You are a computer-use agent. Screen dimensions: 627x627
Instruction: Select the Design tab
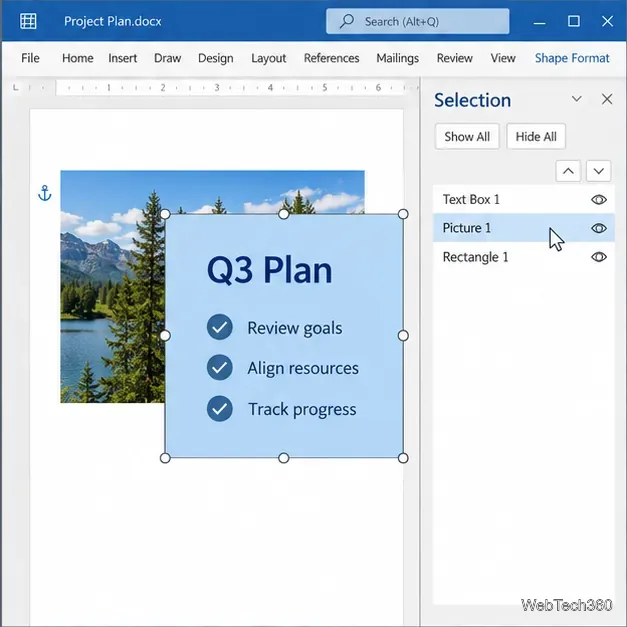(216, 58)
